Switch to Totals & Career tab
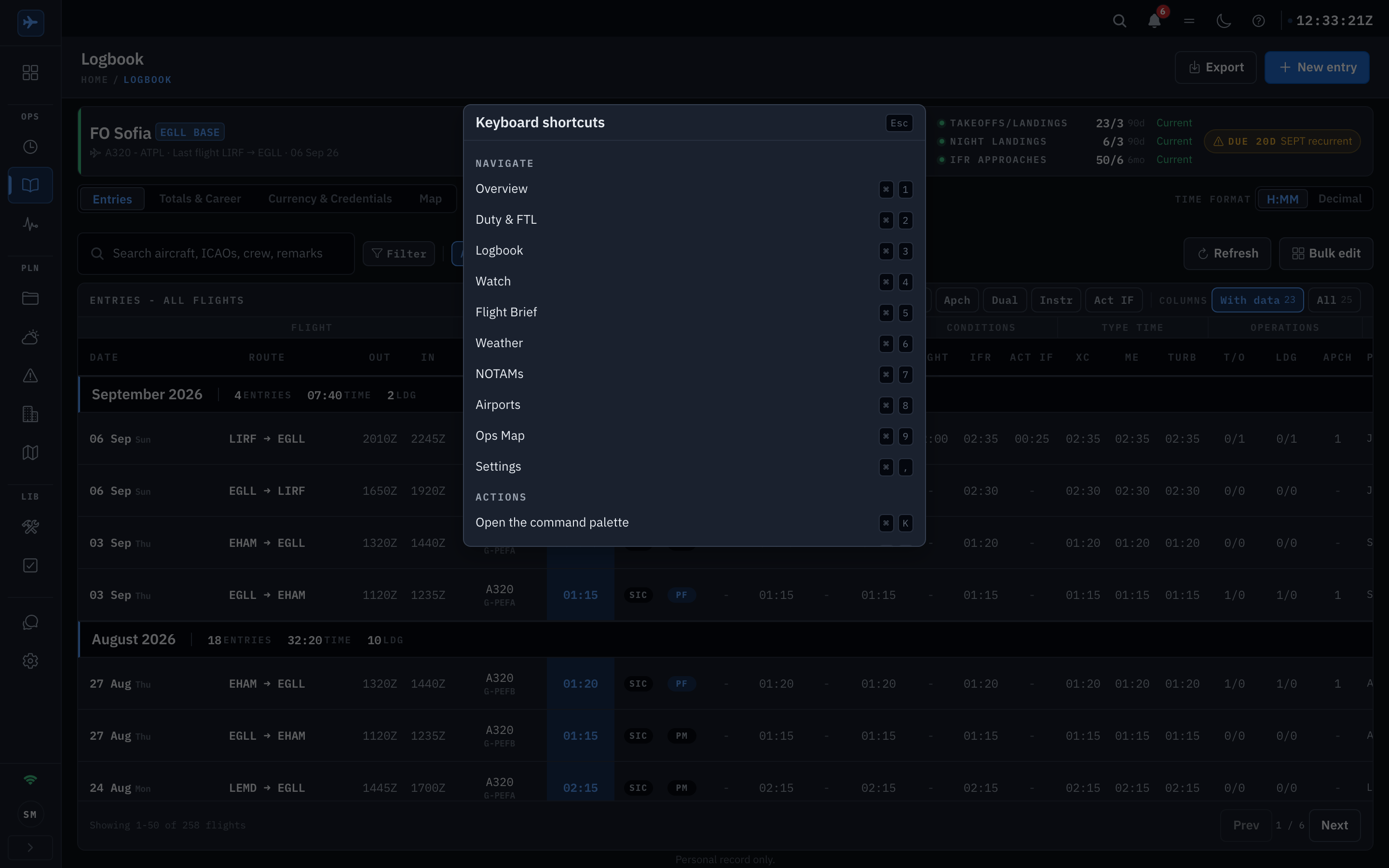Screen dimensions: 1389x868 [200, 199]
